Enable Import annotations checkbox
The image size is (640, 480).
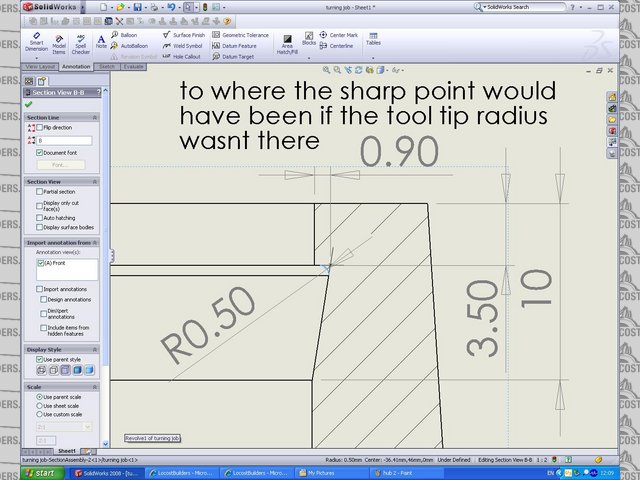click(x=40, y=289)
